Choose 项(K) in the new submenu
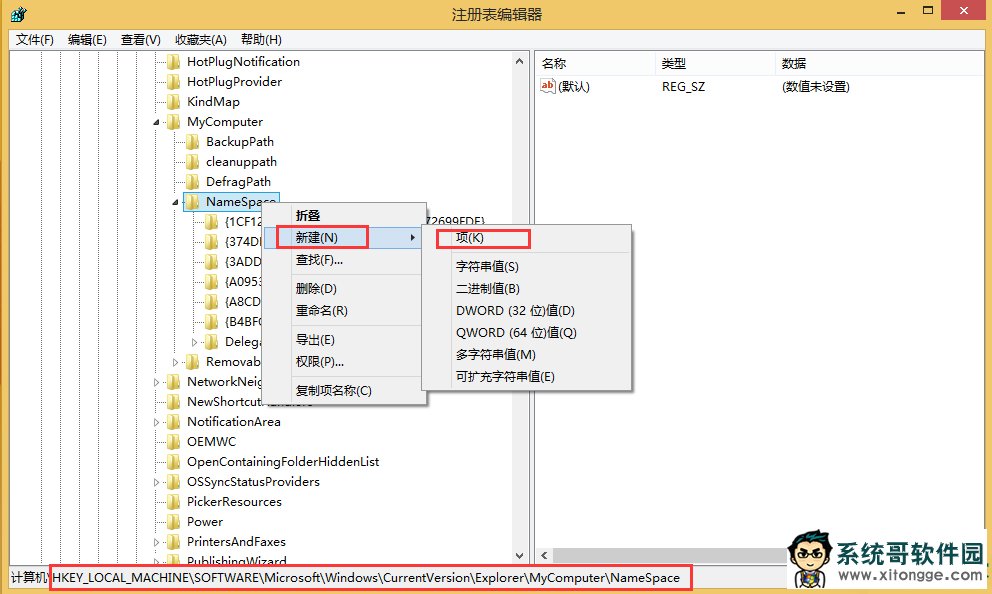992x594 pixels. point(470,238)
